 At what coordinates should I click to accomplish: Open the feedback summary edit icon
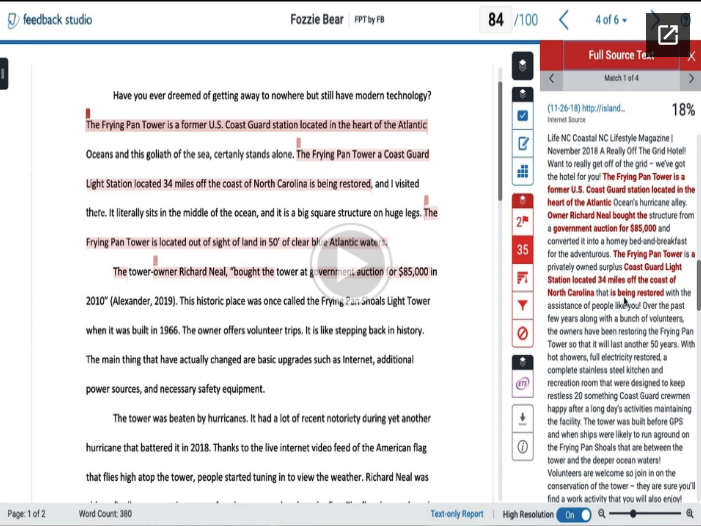(x=522, y=143)
